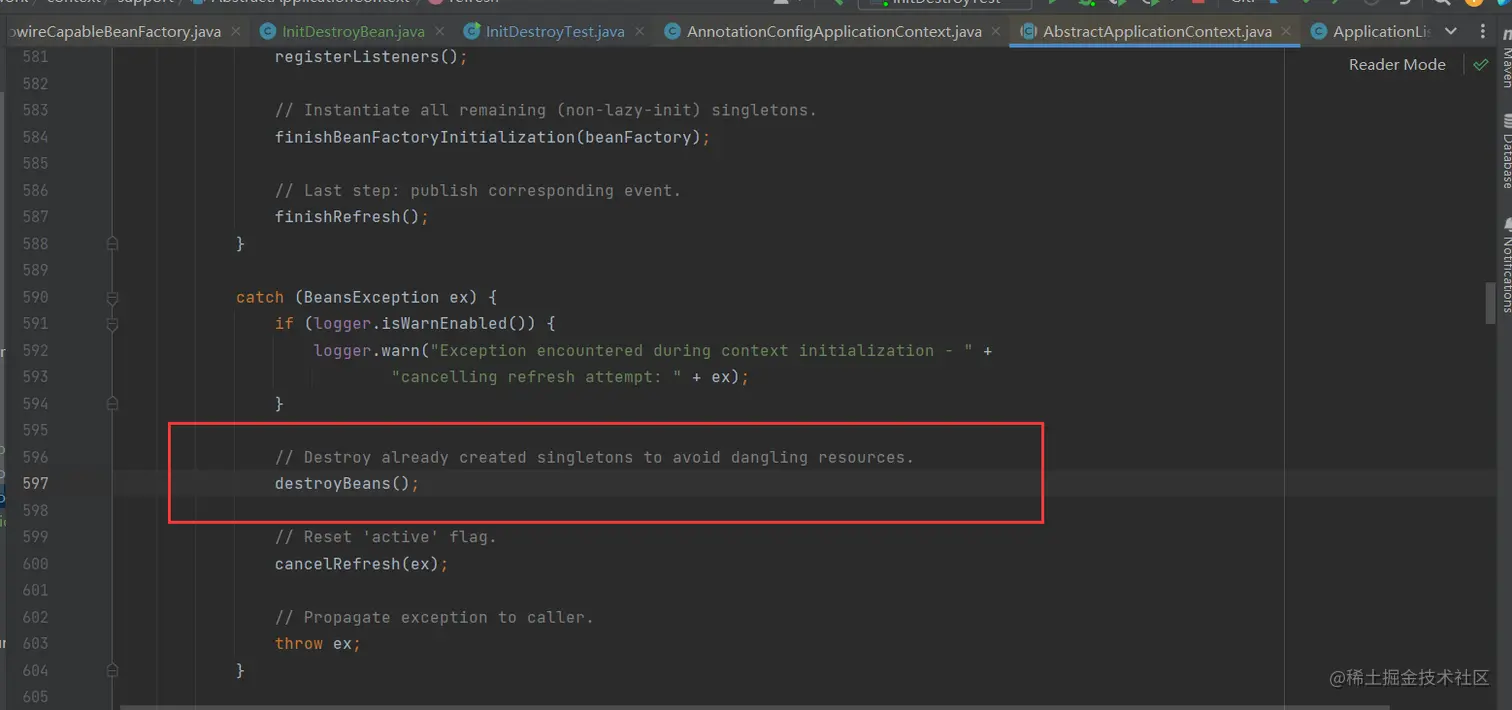
Task: Click the finishRefresh() call
Action: coord(351,217)
